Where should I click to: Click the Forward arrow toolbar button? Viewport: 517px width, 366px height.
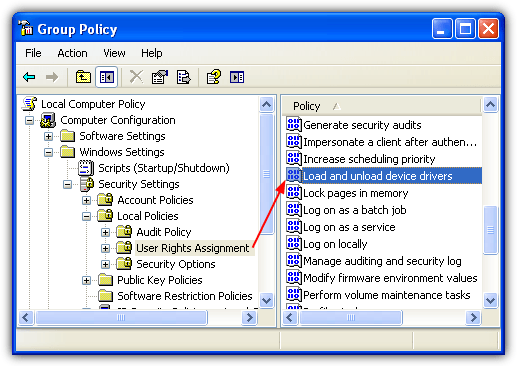[x=52, y=77]
